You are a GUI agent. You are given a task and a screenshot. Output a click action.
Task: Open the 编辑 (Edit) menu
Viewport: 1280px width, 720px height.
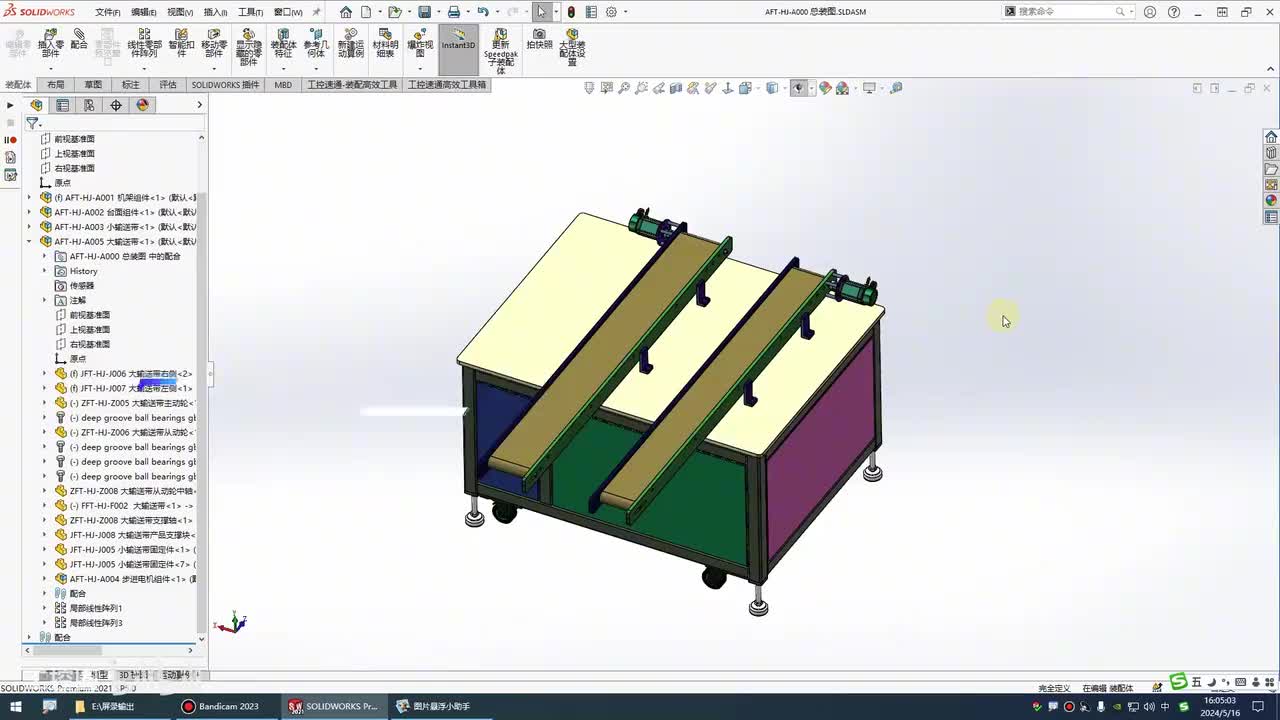point(143,12)
